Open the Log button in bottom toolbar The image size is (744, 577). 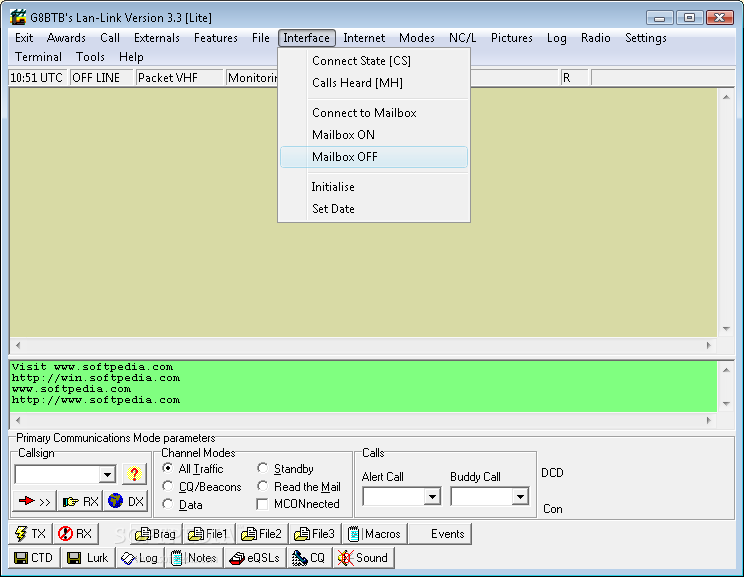tap(140, 558)
